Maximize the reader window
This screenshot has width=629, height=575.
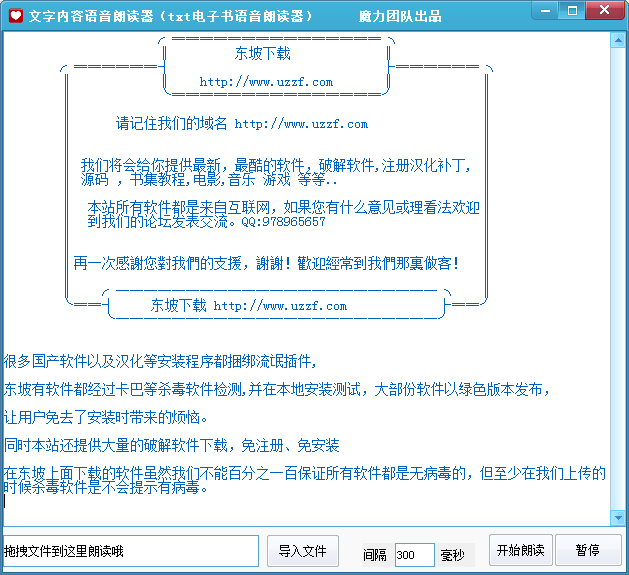[x=572, y=11]
